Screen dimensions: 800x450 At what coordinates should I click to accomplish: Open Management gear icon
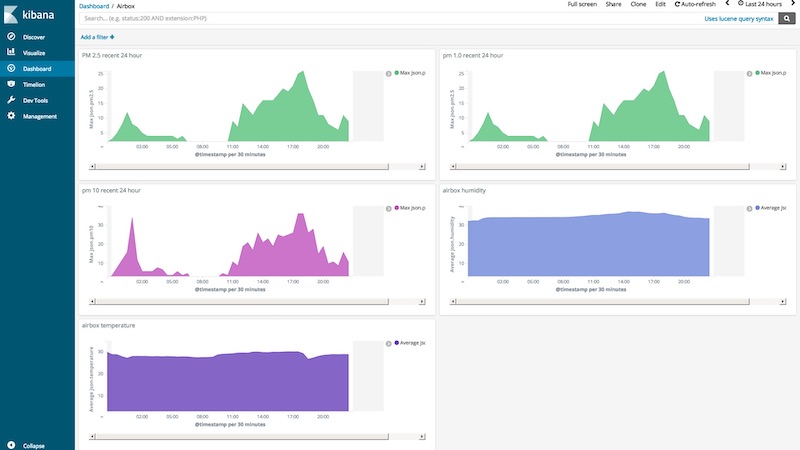pyautogui.click(x=11, y=116)
